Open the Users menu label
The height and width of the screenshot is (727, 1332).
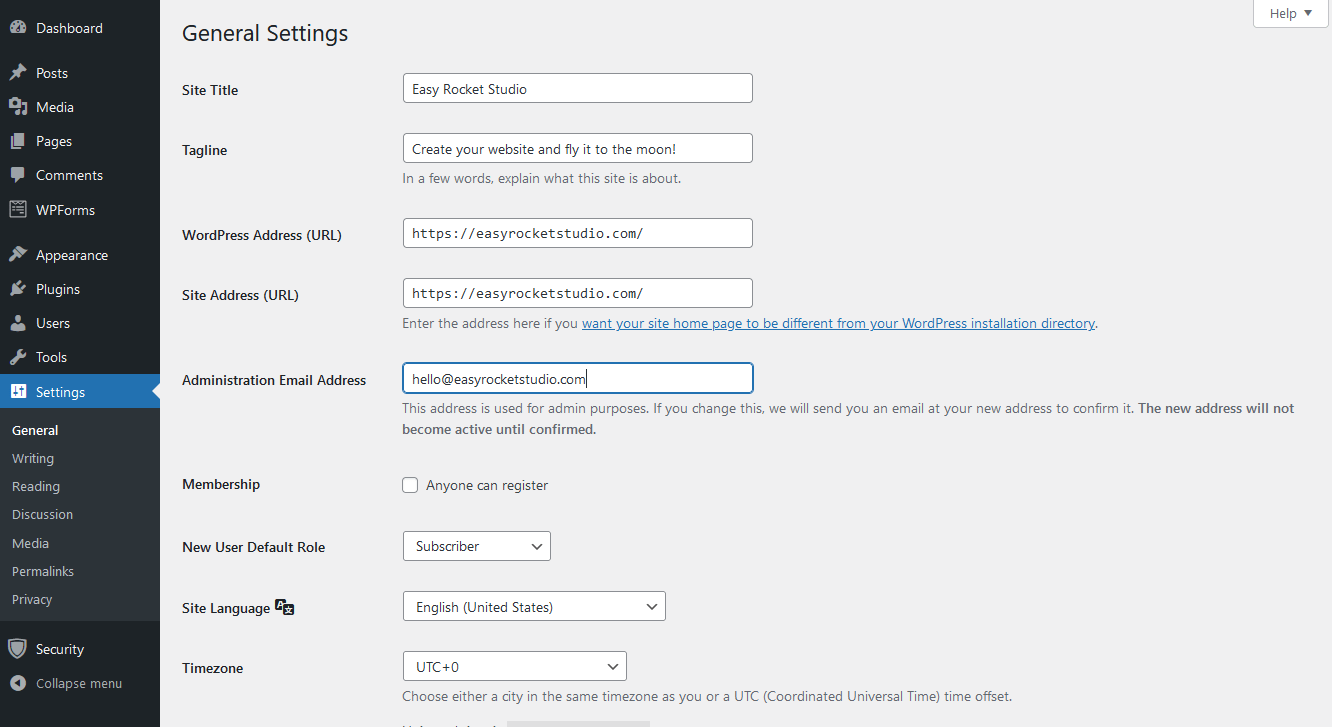click(x=53, y=323)
